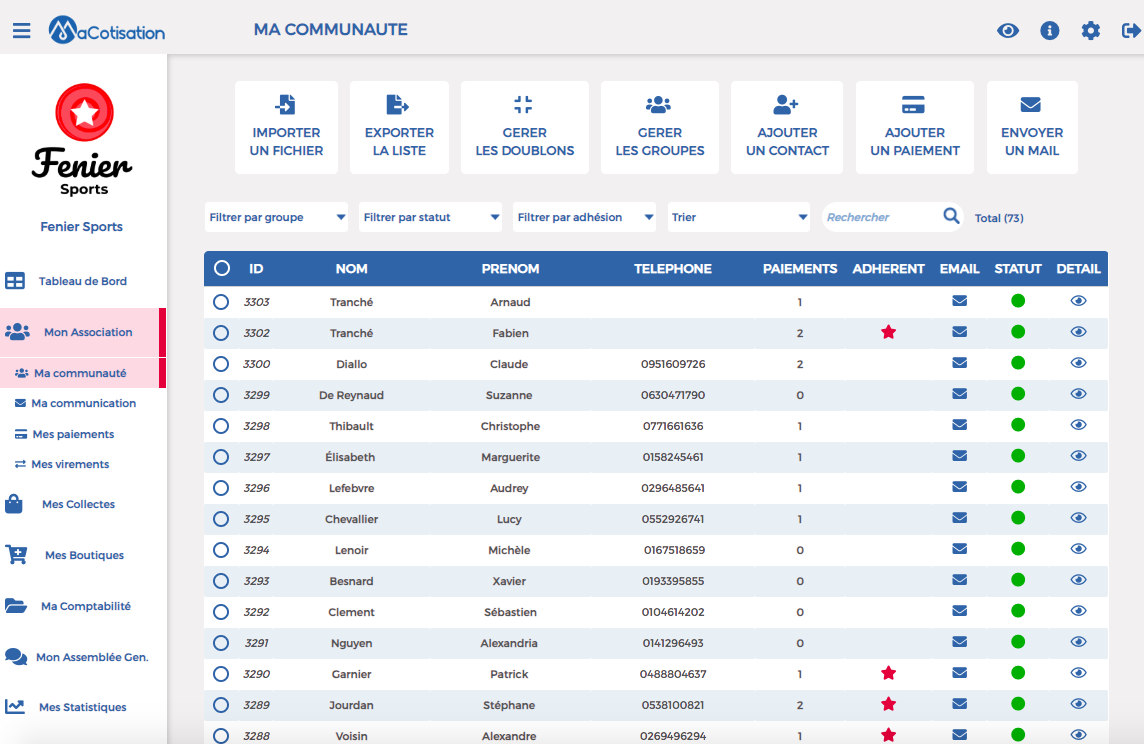Open Mes Statistiques
1144x744 pixels.
81,707
